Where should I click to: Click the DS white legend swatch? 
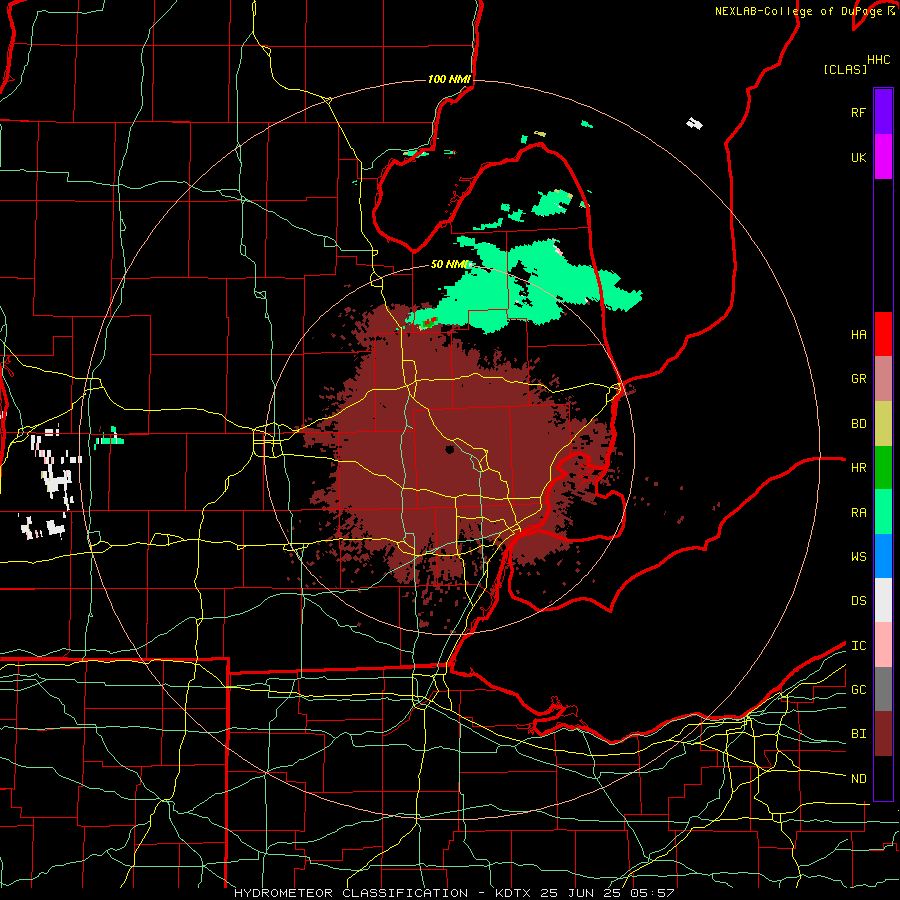883,600
